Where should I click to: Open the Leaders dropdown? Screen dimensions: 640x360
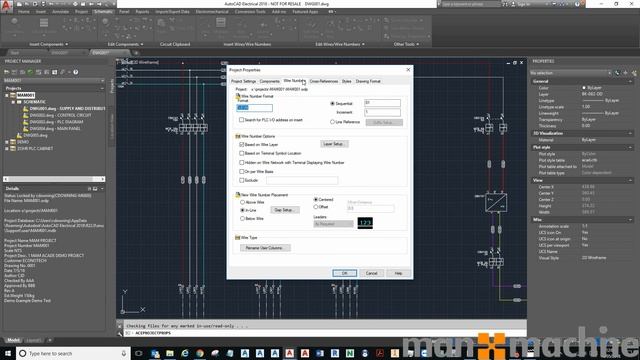(333, 224)
